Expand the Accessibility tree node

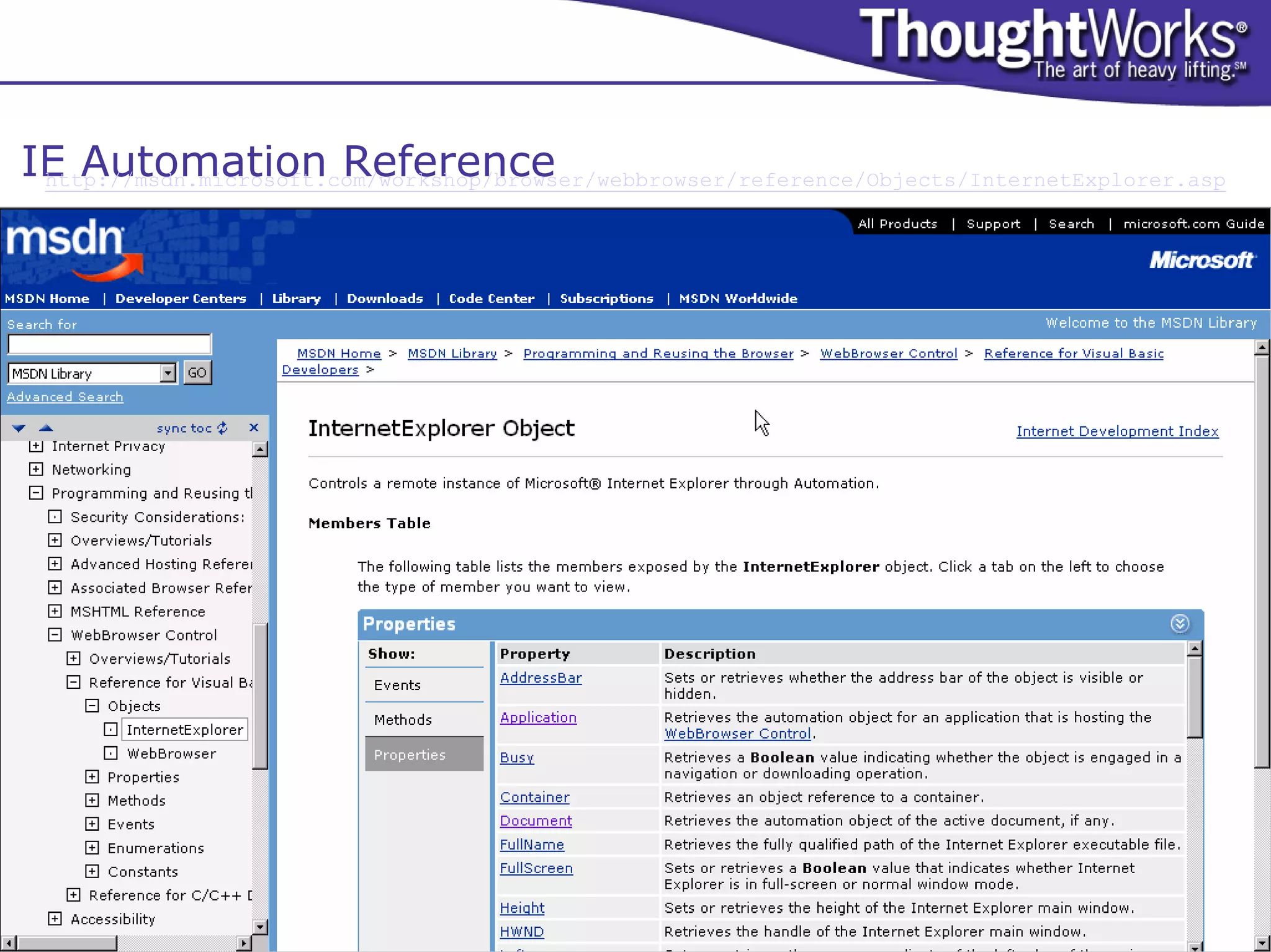[55, 918]
